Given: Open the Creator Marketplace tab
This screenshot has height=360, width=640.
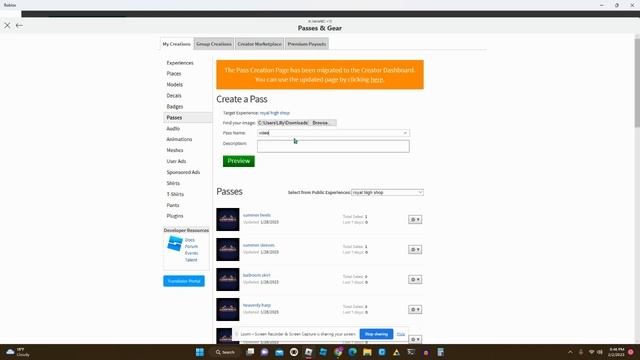Looking at the screenshot, I should 260,44.
